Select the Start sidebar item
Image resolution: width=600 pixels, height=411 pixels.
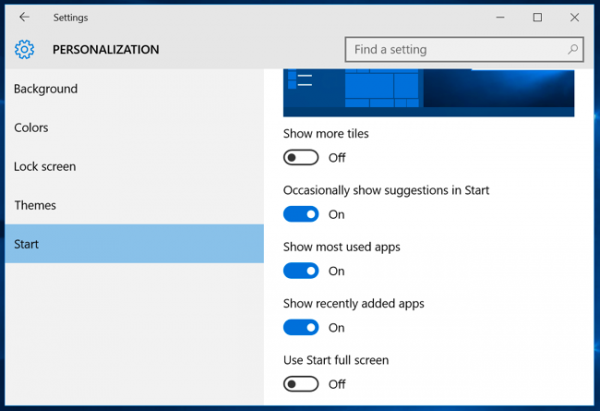coord(134,244)
